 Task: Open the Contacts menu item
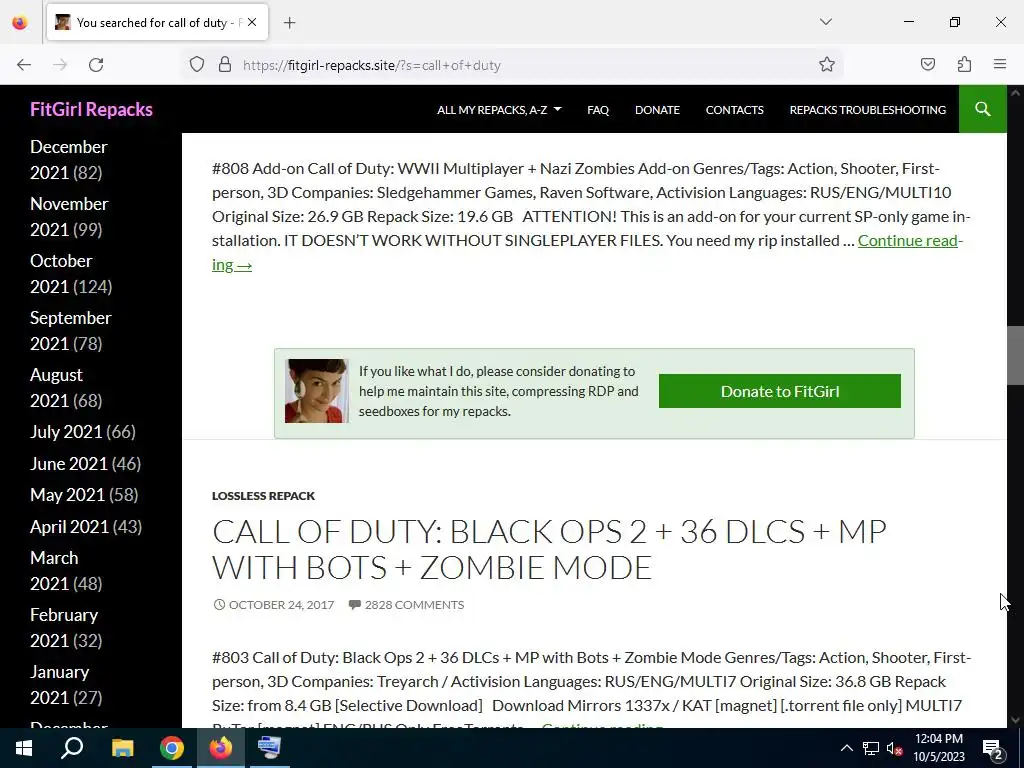click(x=734, y=110)
